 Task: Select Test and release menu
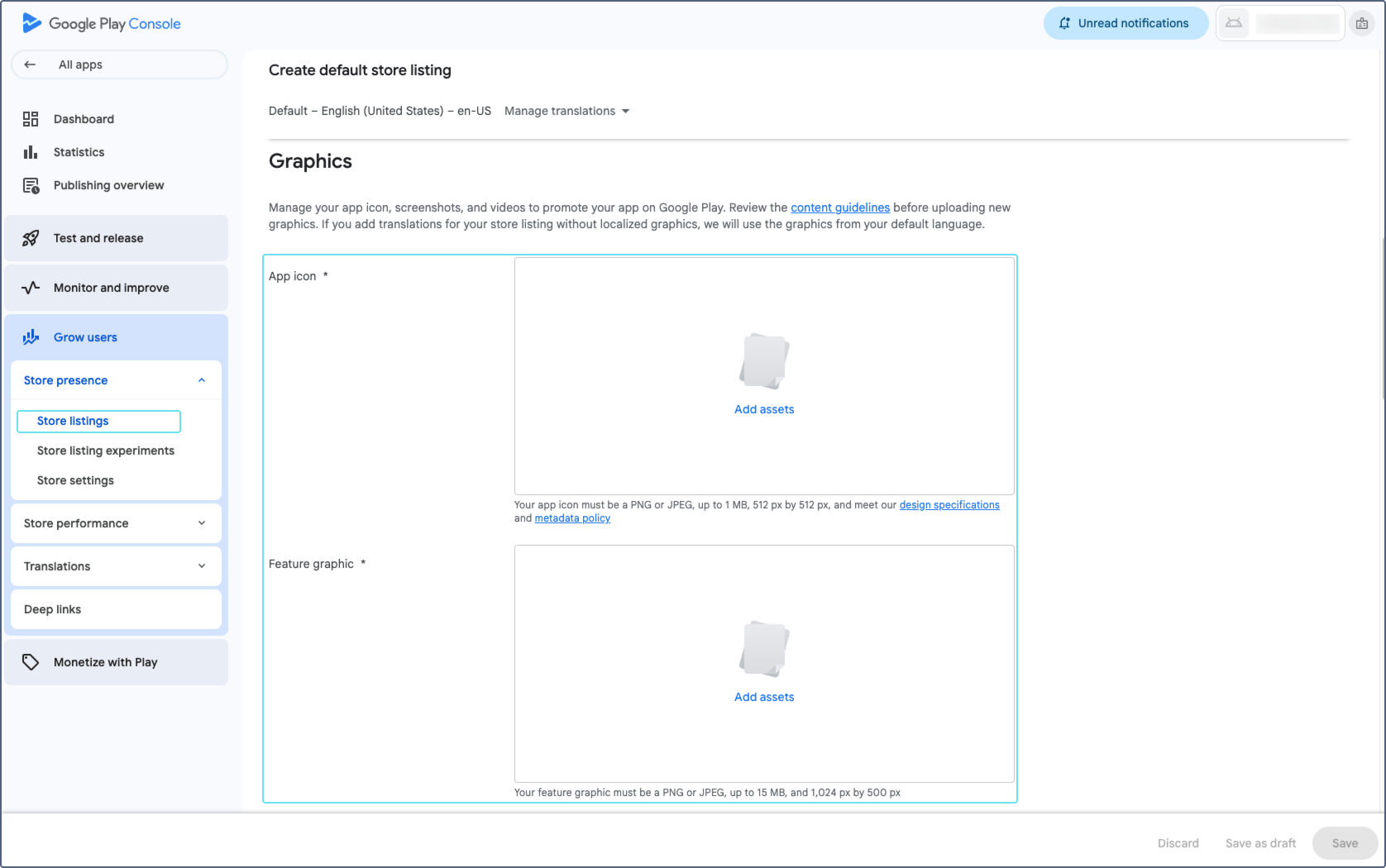click(117, 238)
